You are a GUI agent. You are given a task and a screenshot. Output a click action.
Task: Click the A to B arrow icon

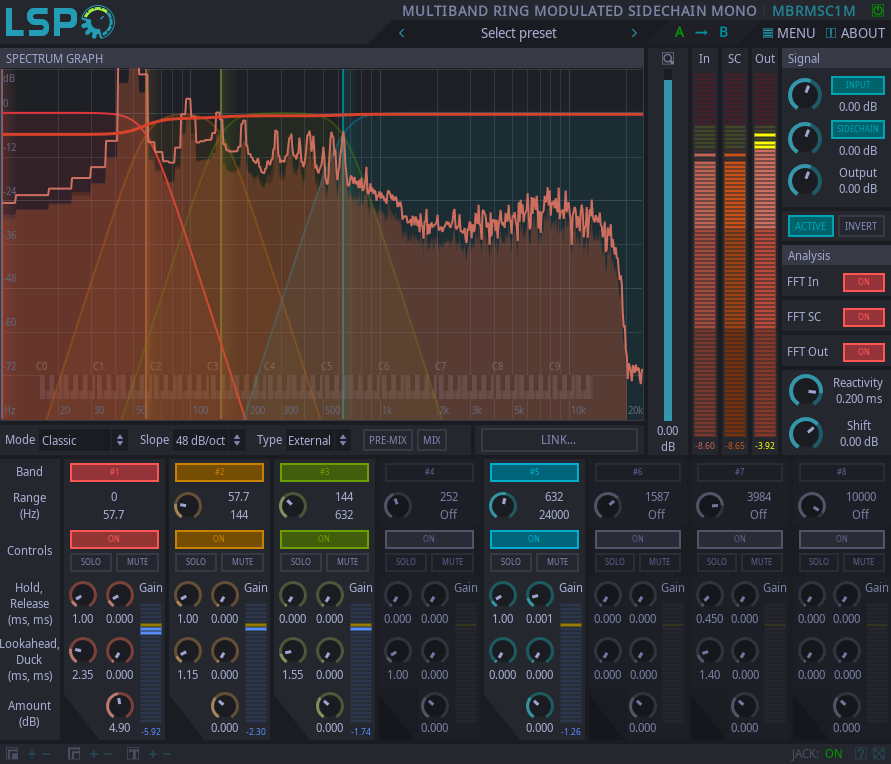pyautogui.click(x=700, y=32)
